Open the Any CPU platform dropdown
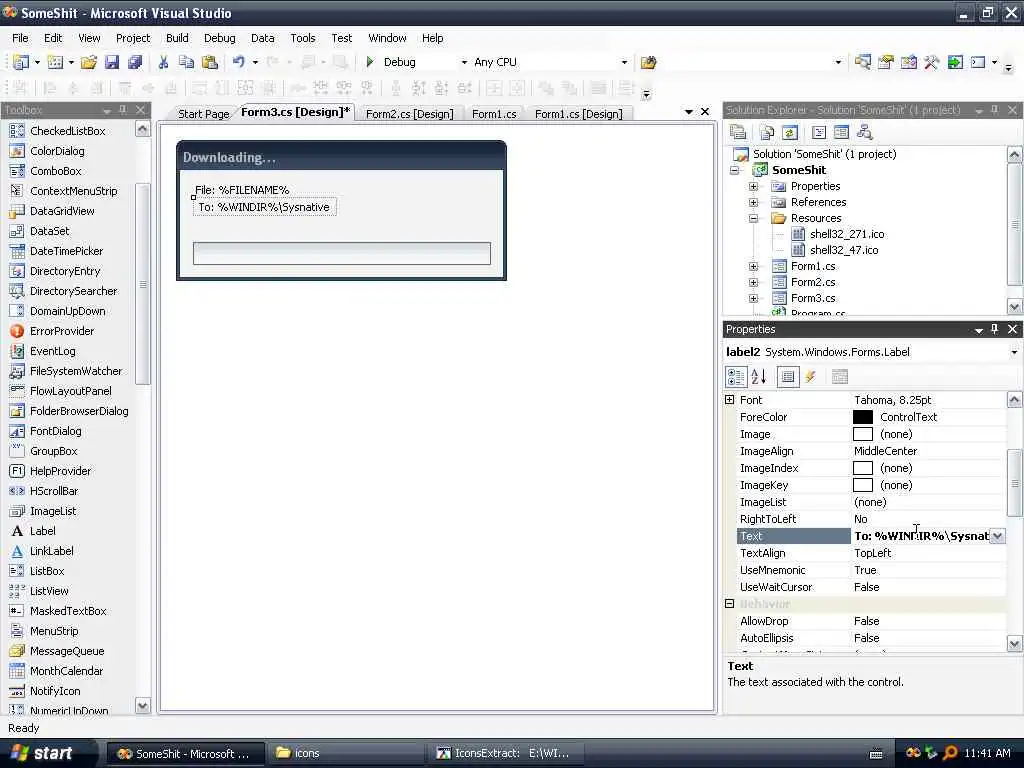1024x768 pixels. click(x=624, y=62)
